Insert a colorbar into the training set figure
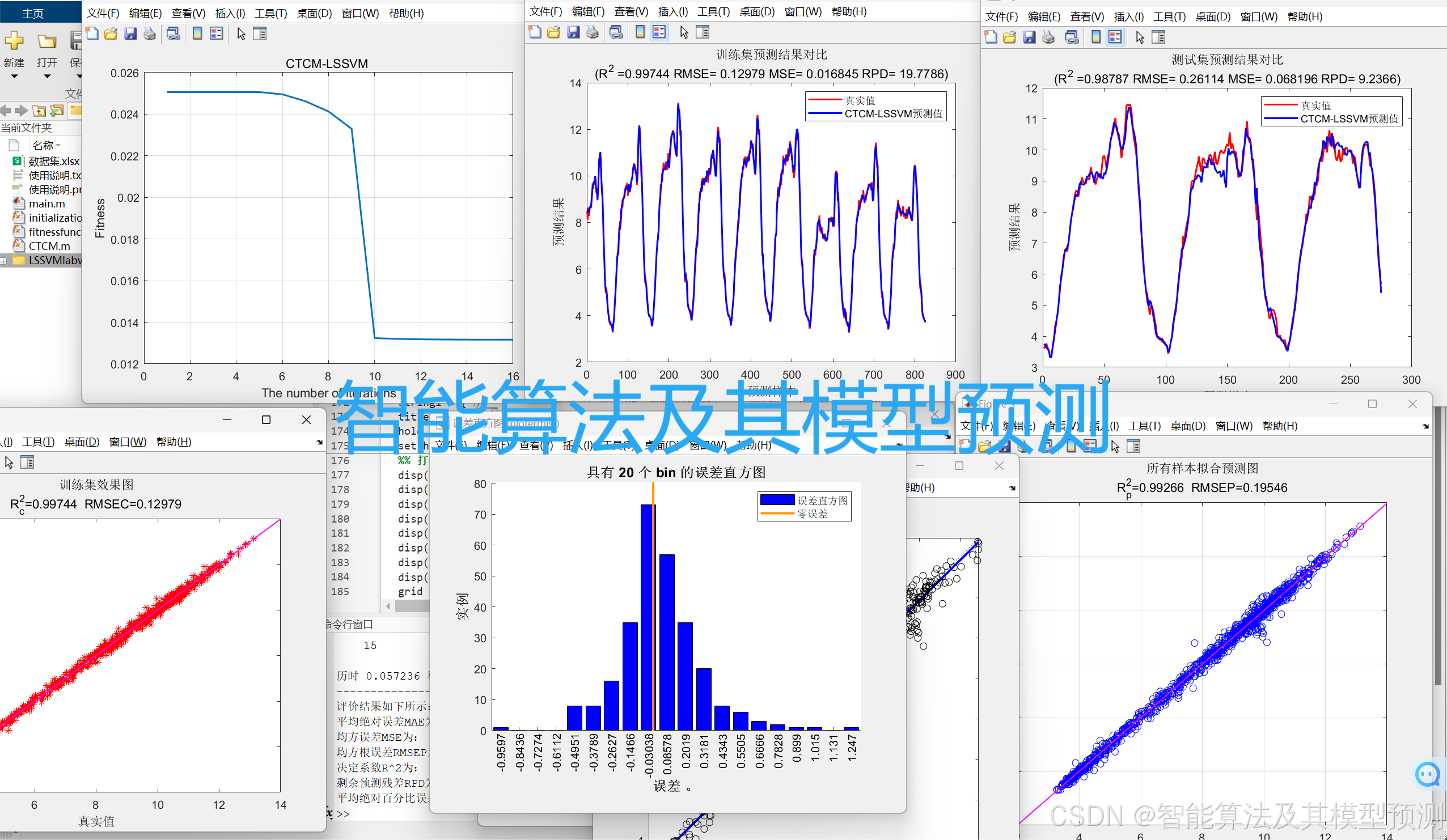This screenshot has width=1447, height=840. (641, 33)
